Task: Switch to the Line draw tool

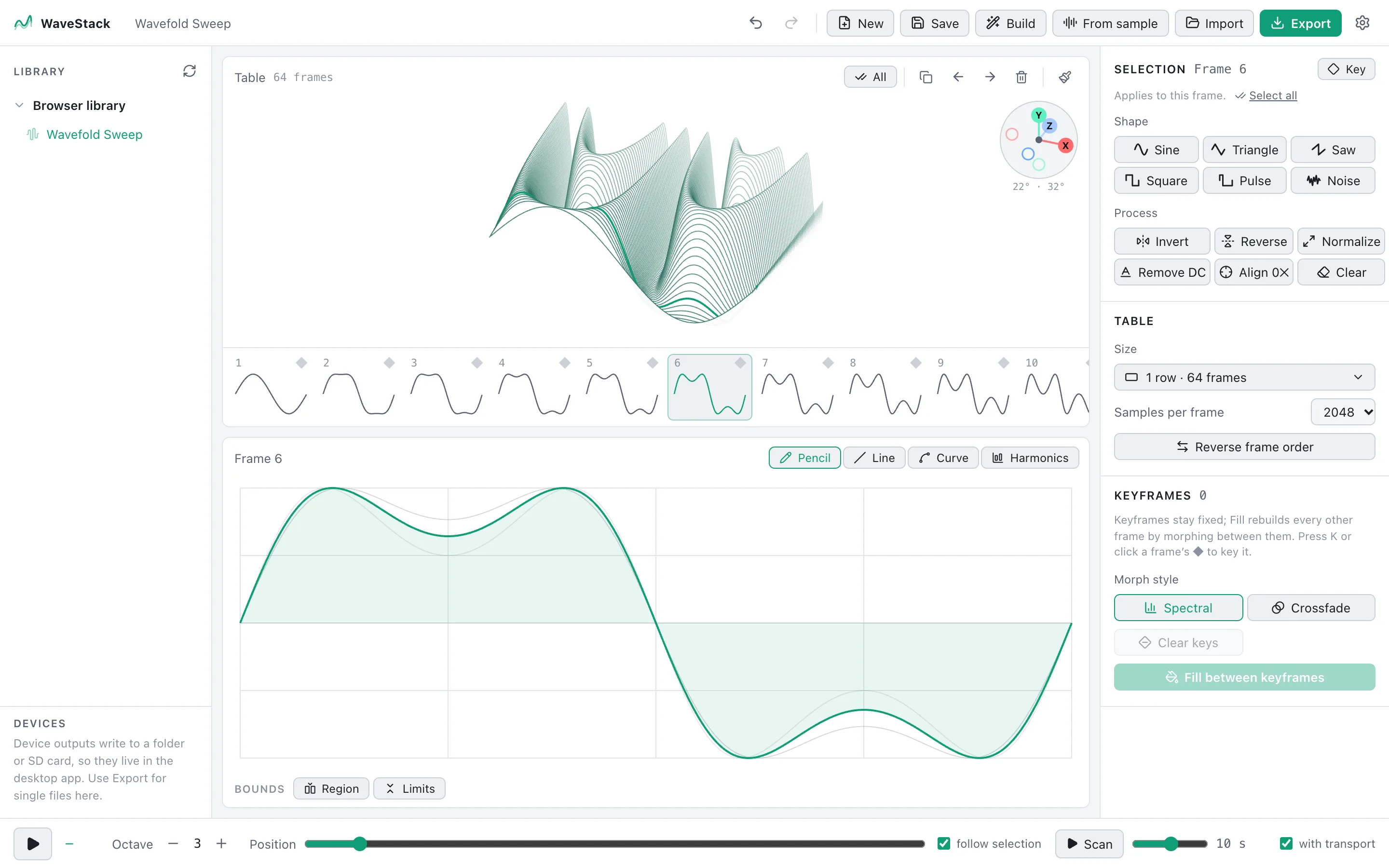Action: (x=873, y=458)
